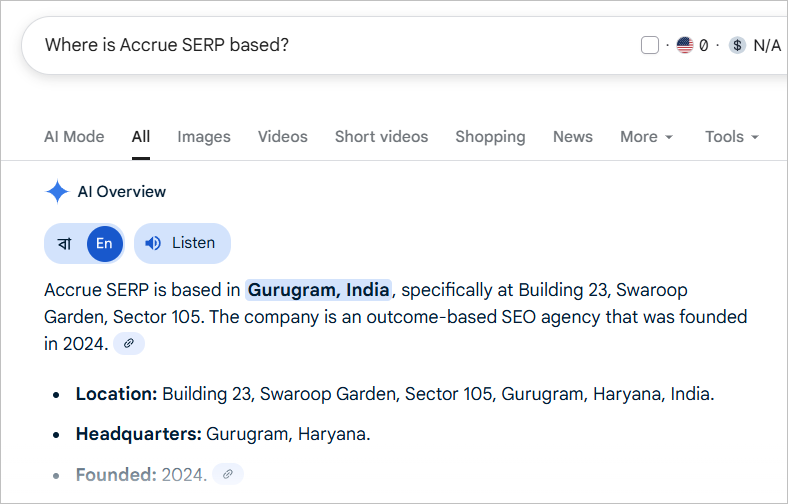Open source link icon after 'in 2024.'

pos(128,344)
